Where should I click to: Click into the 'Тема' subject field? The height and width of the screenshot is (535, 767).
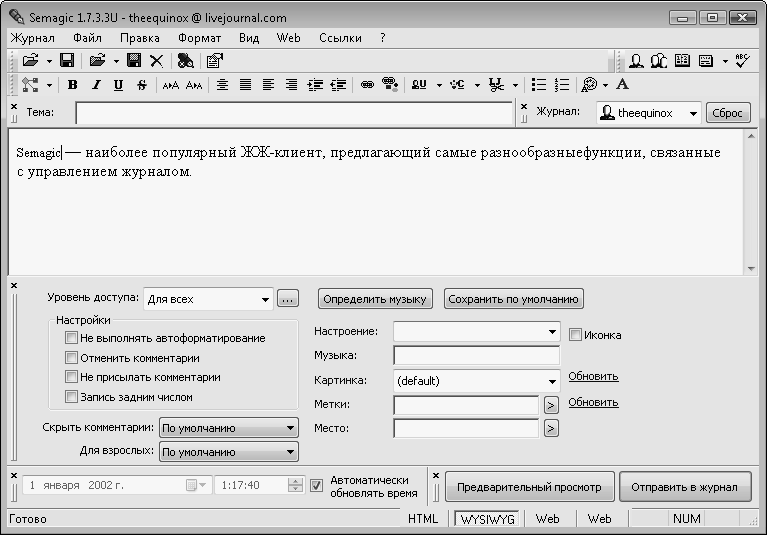click(x=294, y=113)
